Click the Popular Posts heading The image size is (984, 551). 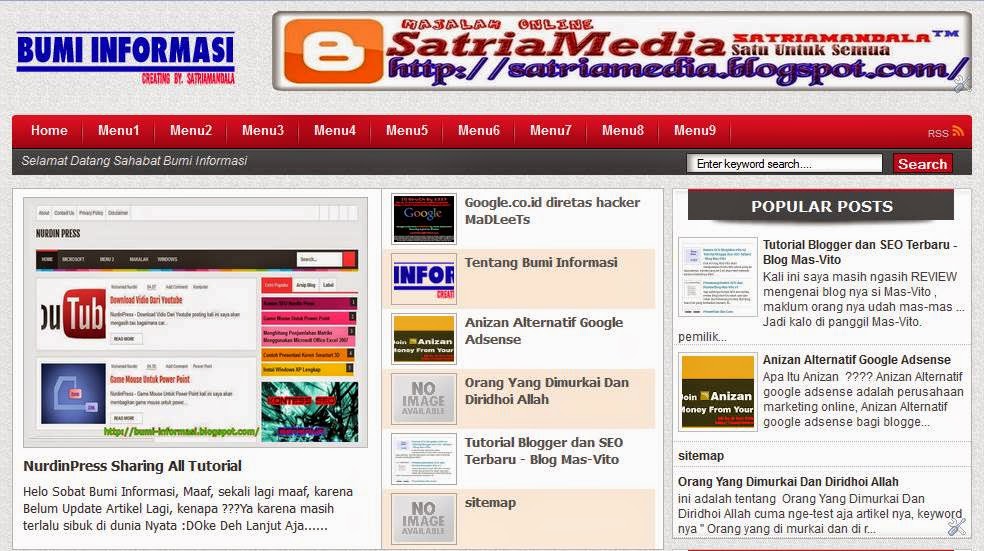821,206
